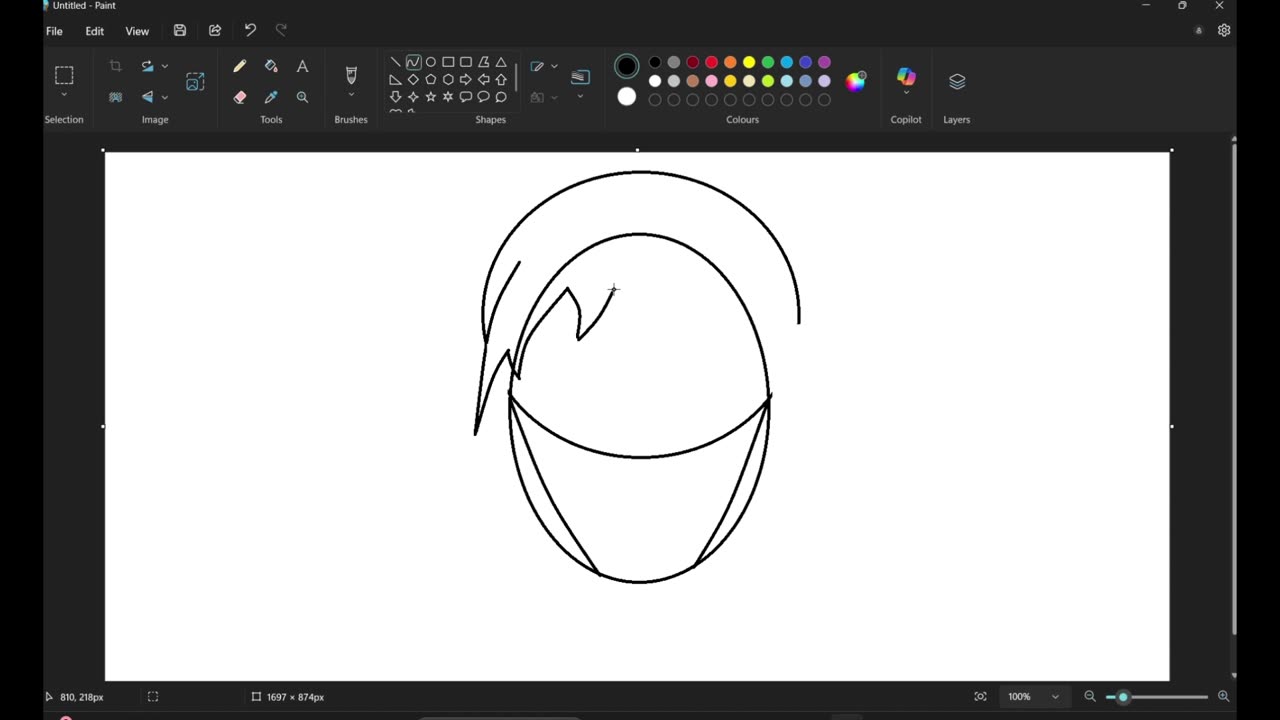Open the Layers panel
The image size is (1280, 720).
[957, 81]
